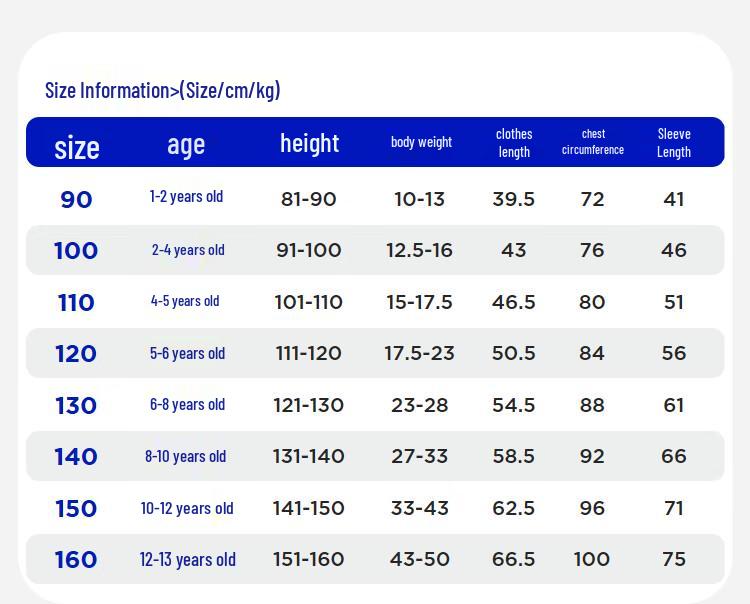
Task: Select height cell '91-100'
Action: coord(309,250)
